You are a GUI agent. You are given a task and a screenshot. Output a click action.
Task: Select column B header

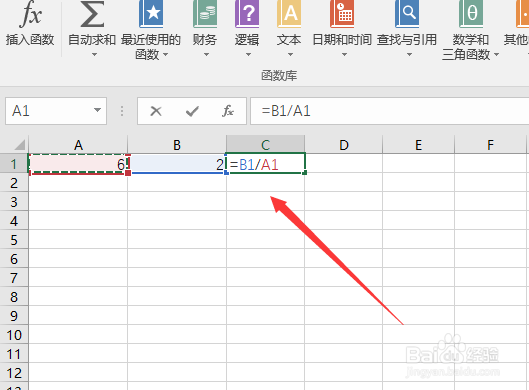coord(177,145)
